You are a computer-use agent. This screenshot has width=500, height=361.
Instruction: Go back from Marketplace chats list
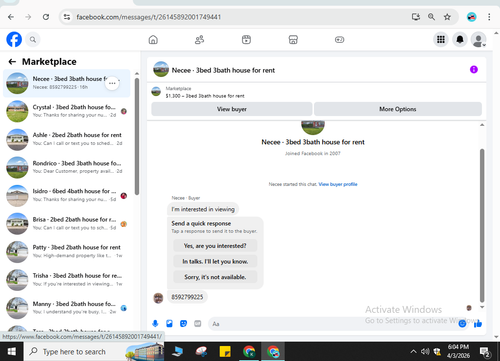(12, 62)
